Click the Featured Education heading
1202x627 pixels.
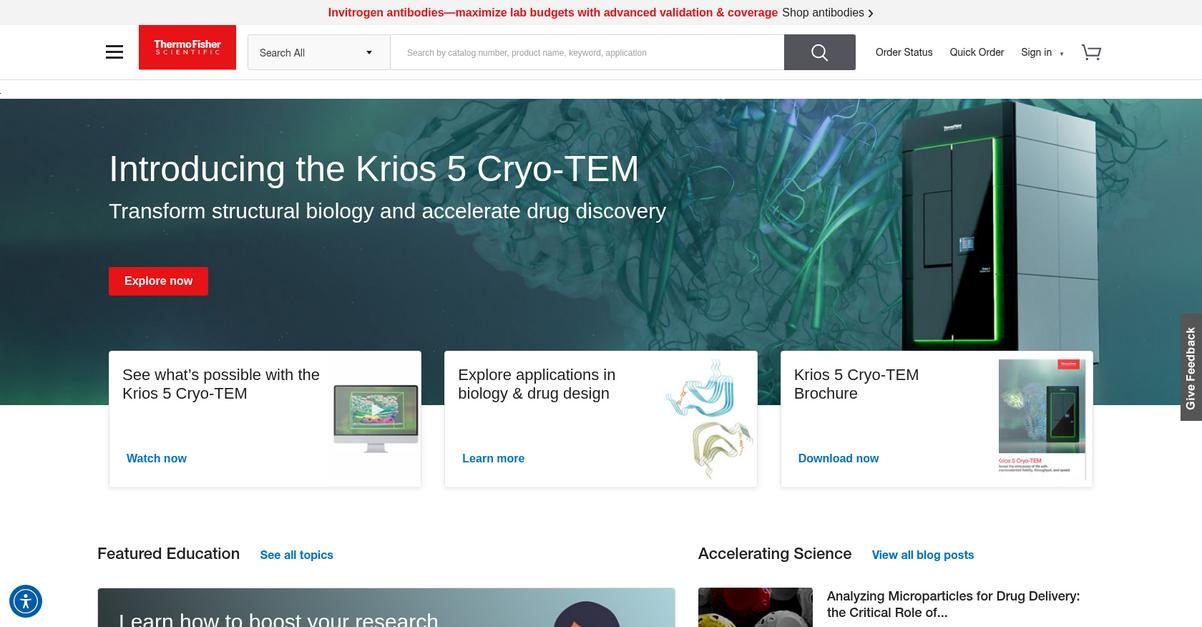tap(168, 554)
